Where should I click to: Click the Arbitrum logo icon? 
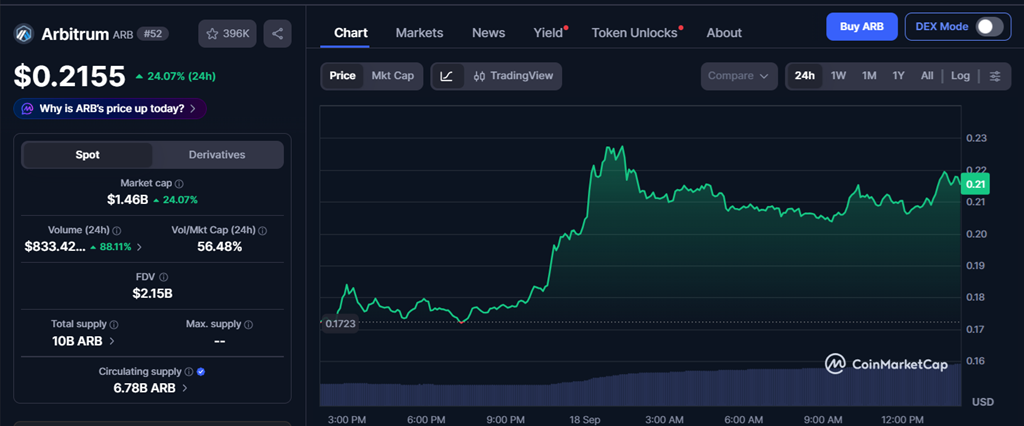[24, 34]
